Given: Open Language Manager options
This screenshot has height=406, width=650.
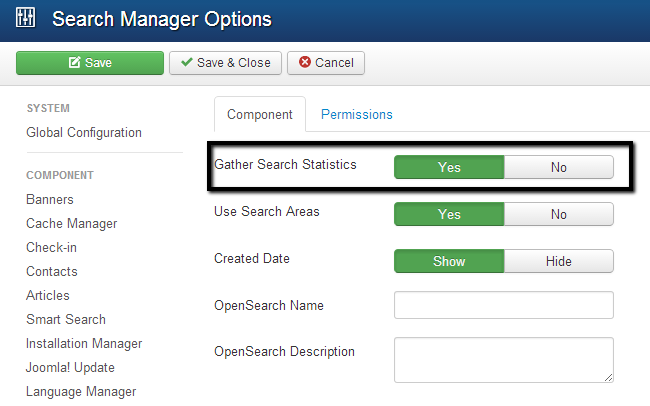Looking at the screenshot, I should 81,391.
